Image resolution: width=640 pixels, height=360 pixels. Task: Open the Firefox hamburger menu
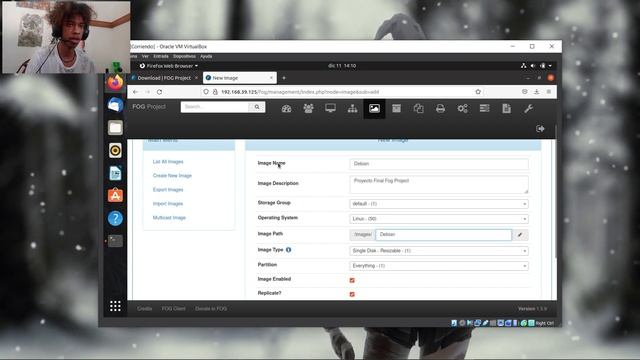pos(549,92)
